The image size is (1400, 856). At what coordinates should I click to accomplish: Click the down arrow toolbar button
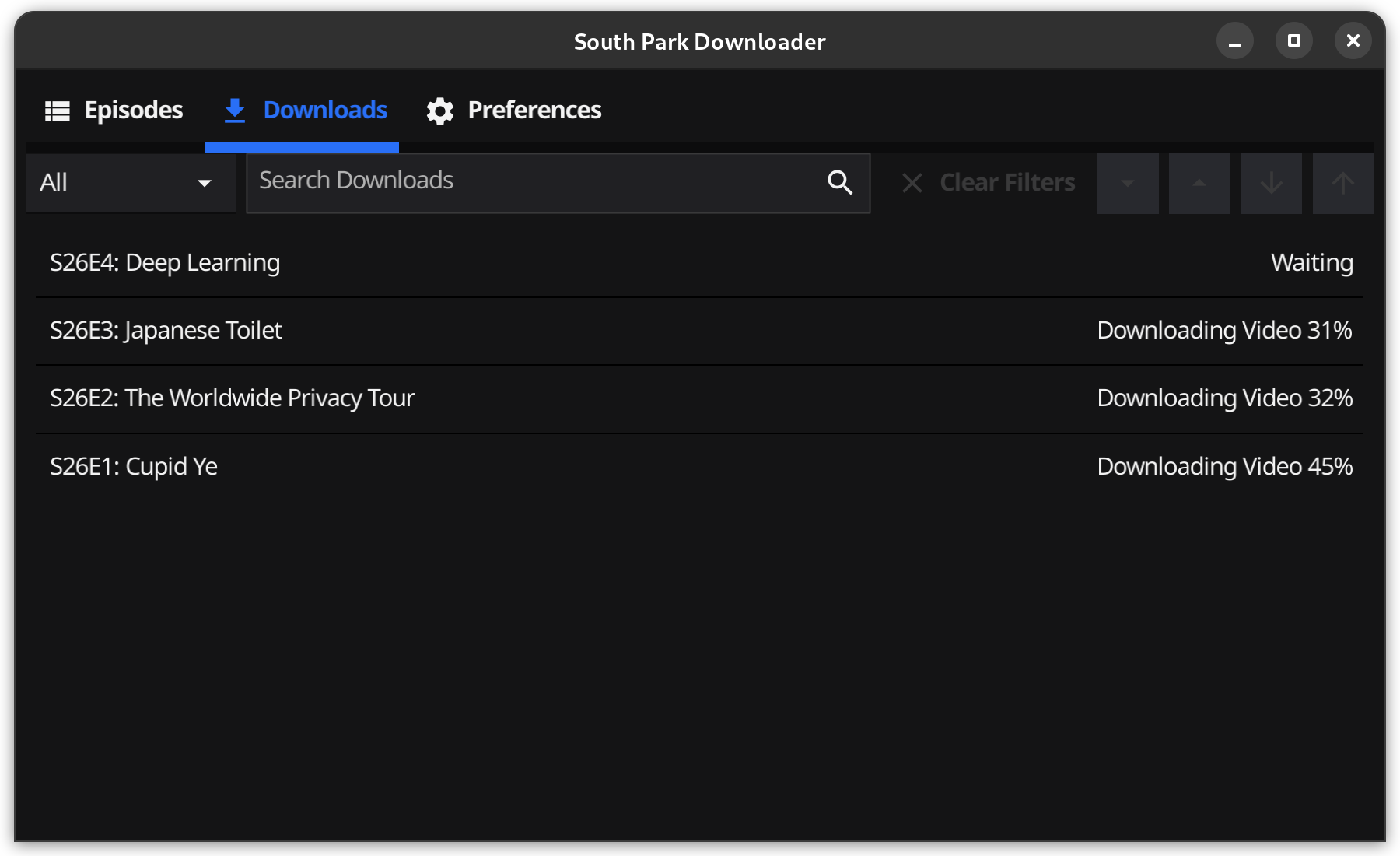tap(1271, 183)
